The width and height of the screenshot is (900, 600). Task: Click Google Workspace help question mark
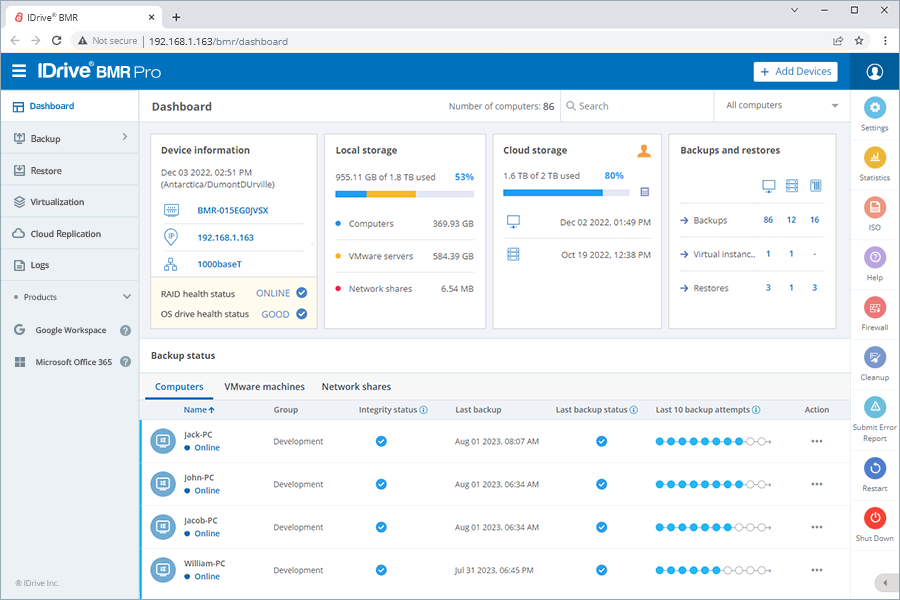click(125, 330)
